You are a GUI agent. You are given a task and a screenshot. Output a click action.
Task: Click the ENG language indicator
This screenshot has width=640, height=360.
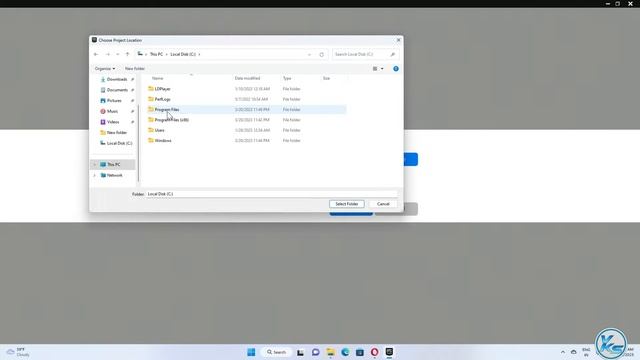(x=586, y=352)
